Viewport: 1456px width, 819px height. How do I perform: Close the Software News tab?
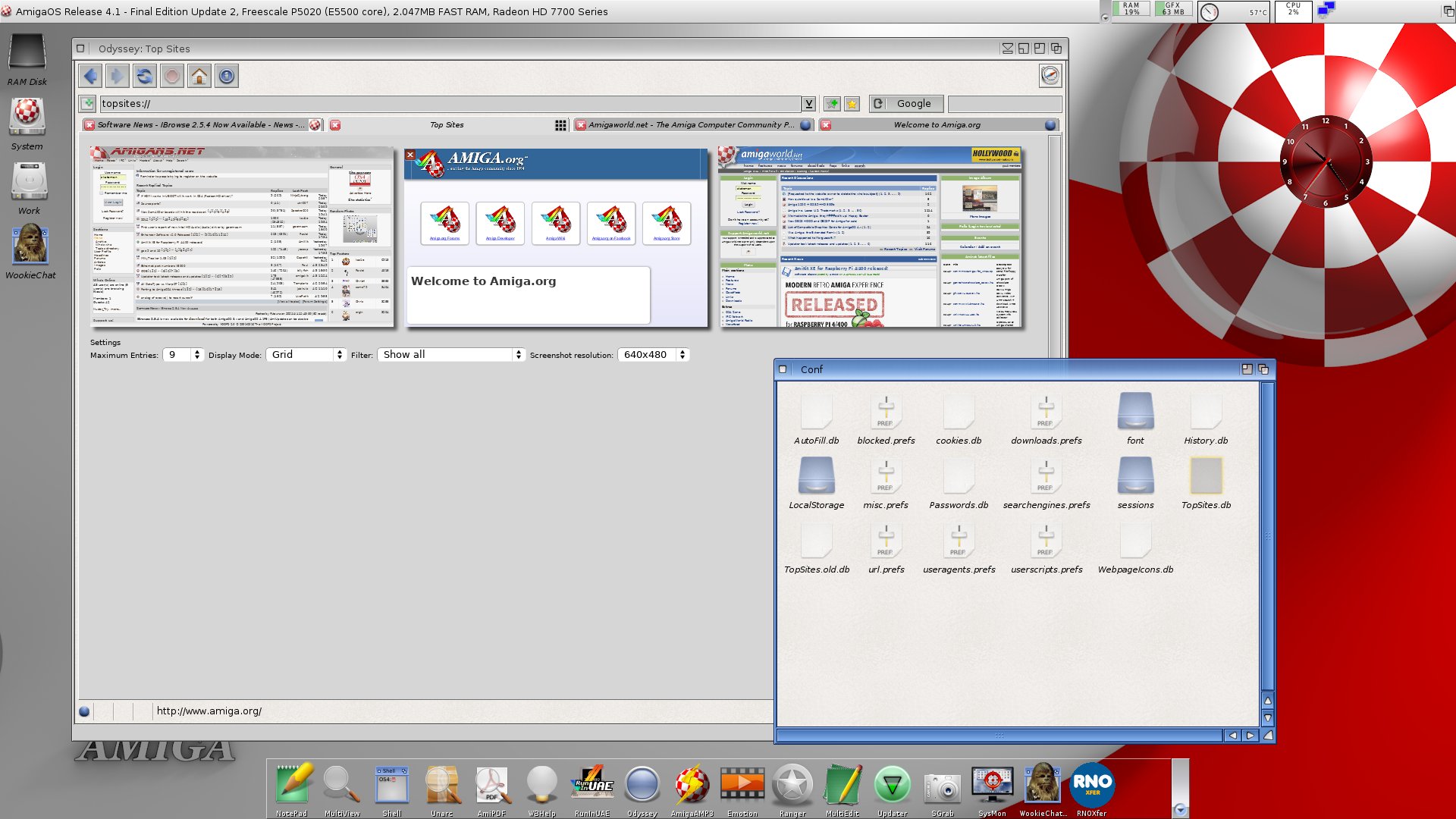pyautogui.click(x=89, y=125)
